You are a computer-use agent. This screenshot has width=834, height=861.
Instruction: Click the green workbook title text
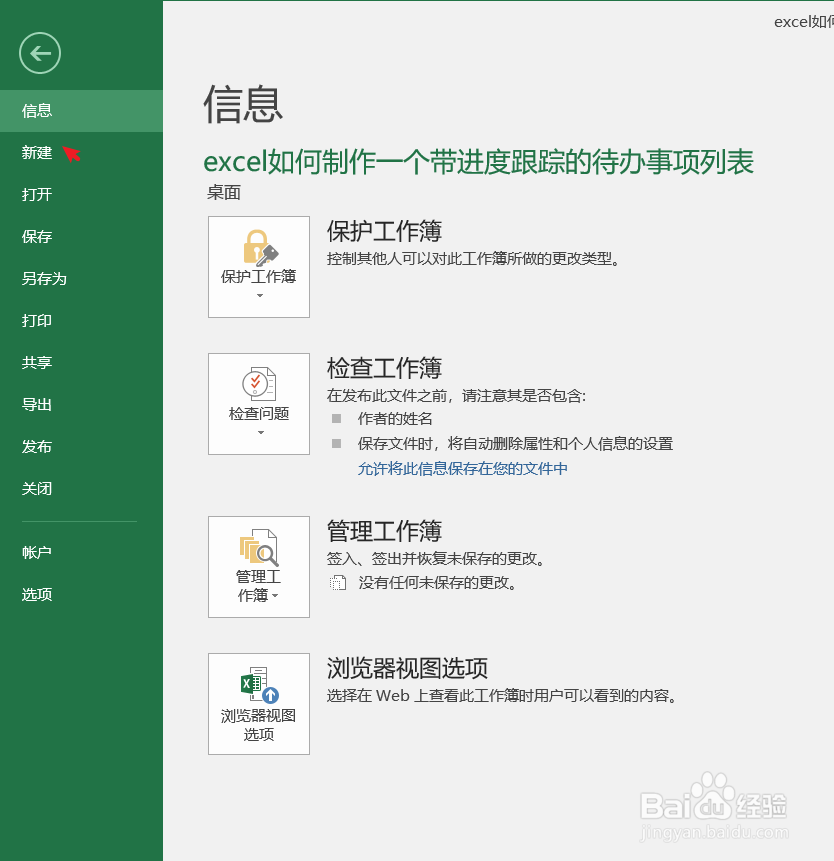coord(478,161)
